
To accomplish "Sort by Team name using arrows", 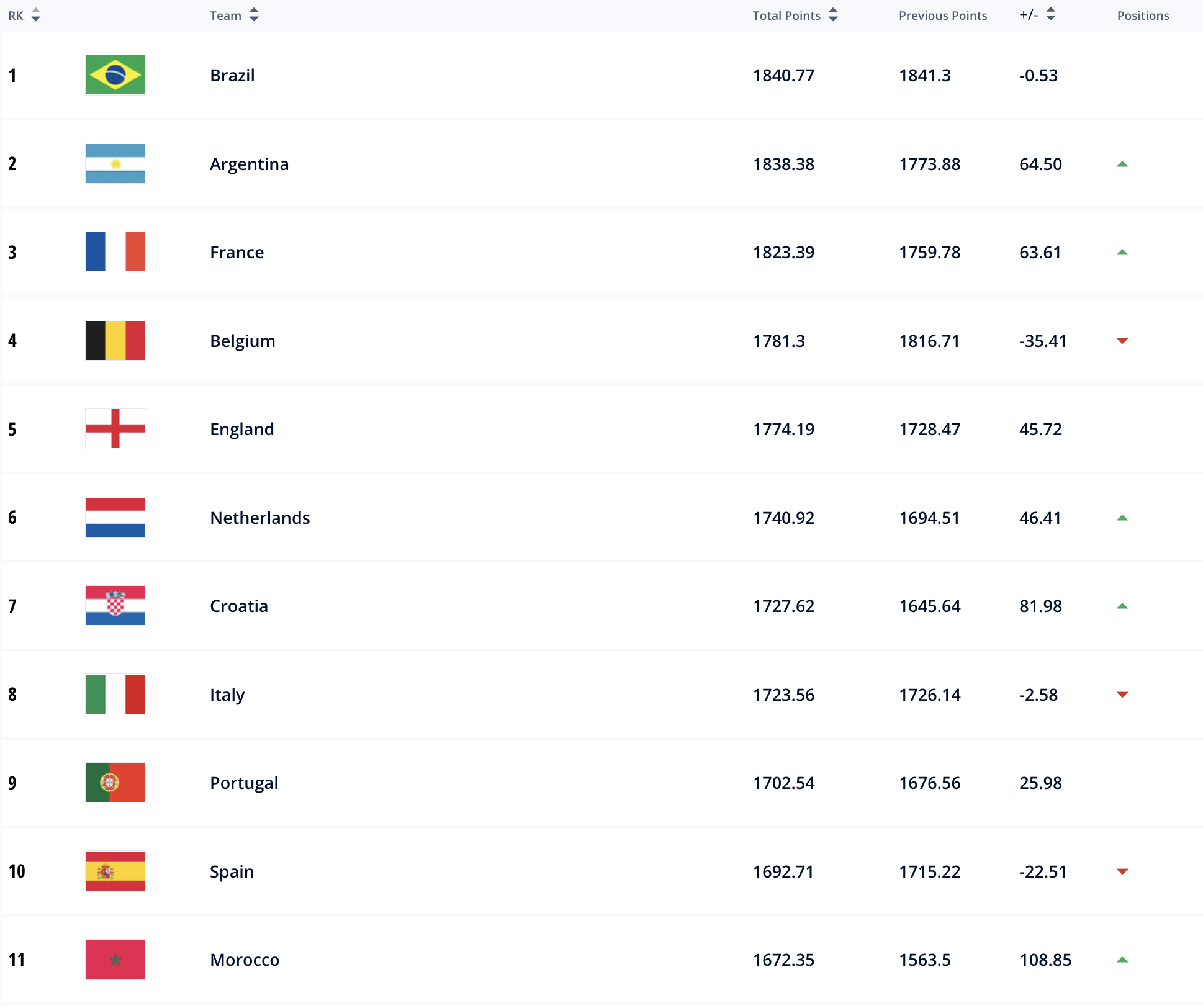I will [254, 15].
